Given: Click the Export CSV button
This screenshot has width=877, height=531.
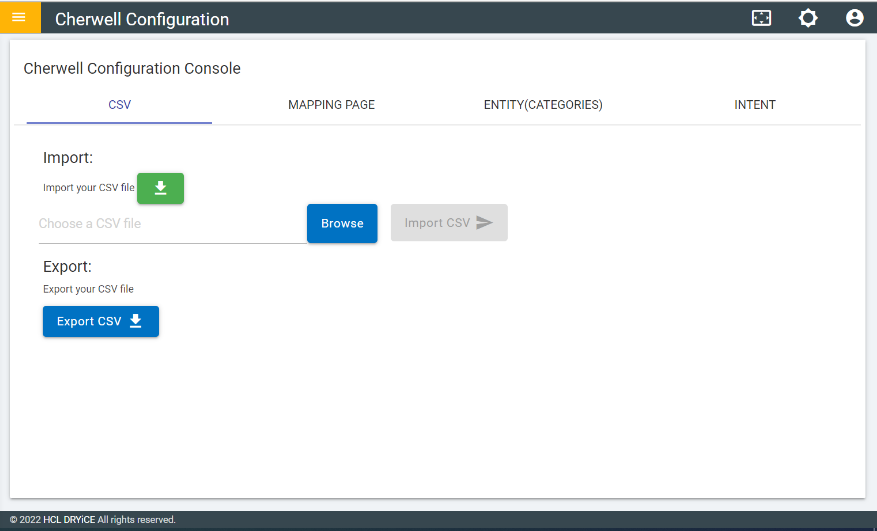Looking at the screenshot, I should click(101, 321).
